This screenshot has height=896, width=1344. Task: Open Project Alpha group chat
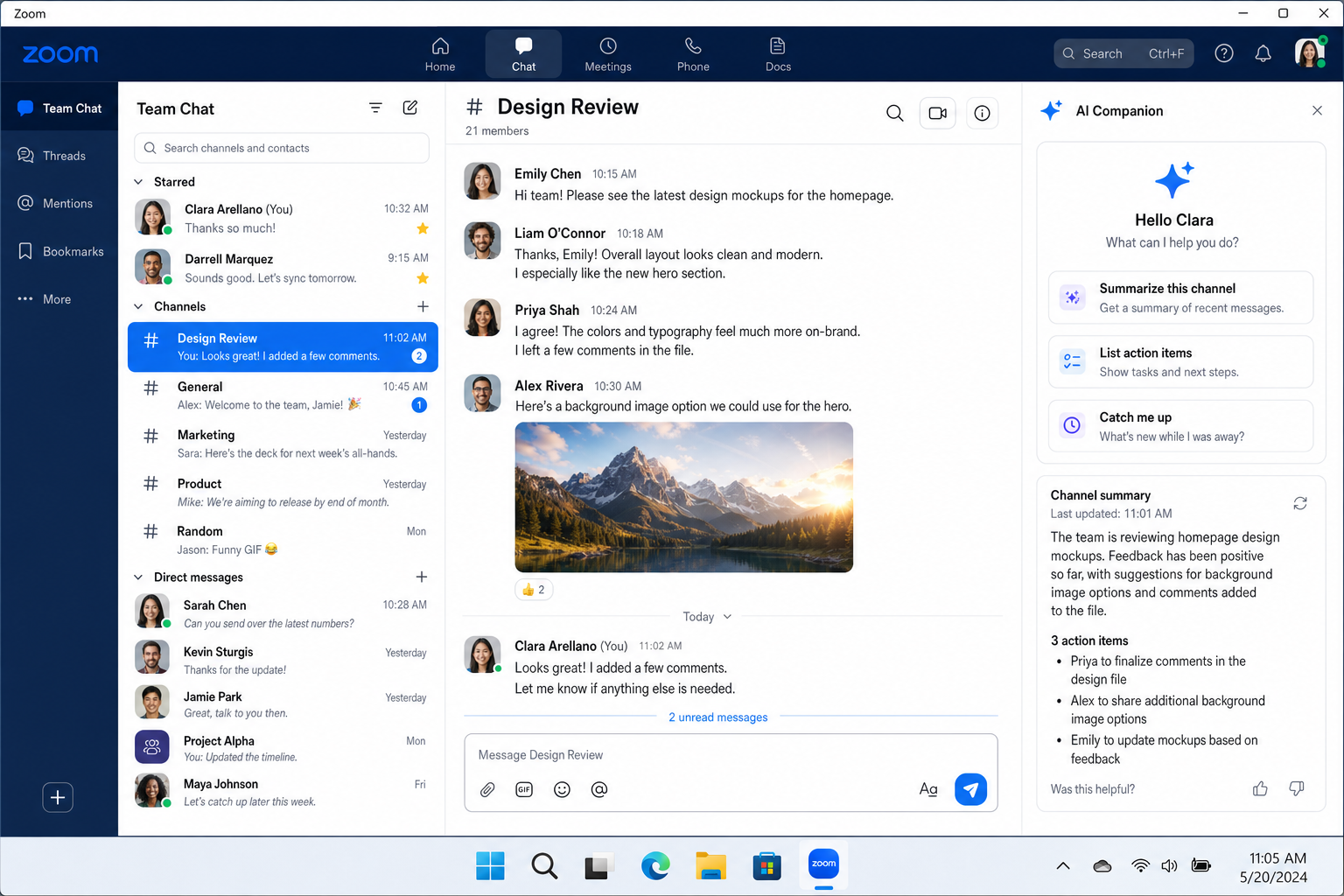point(283,748)
